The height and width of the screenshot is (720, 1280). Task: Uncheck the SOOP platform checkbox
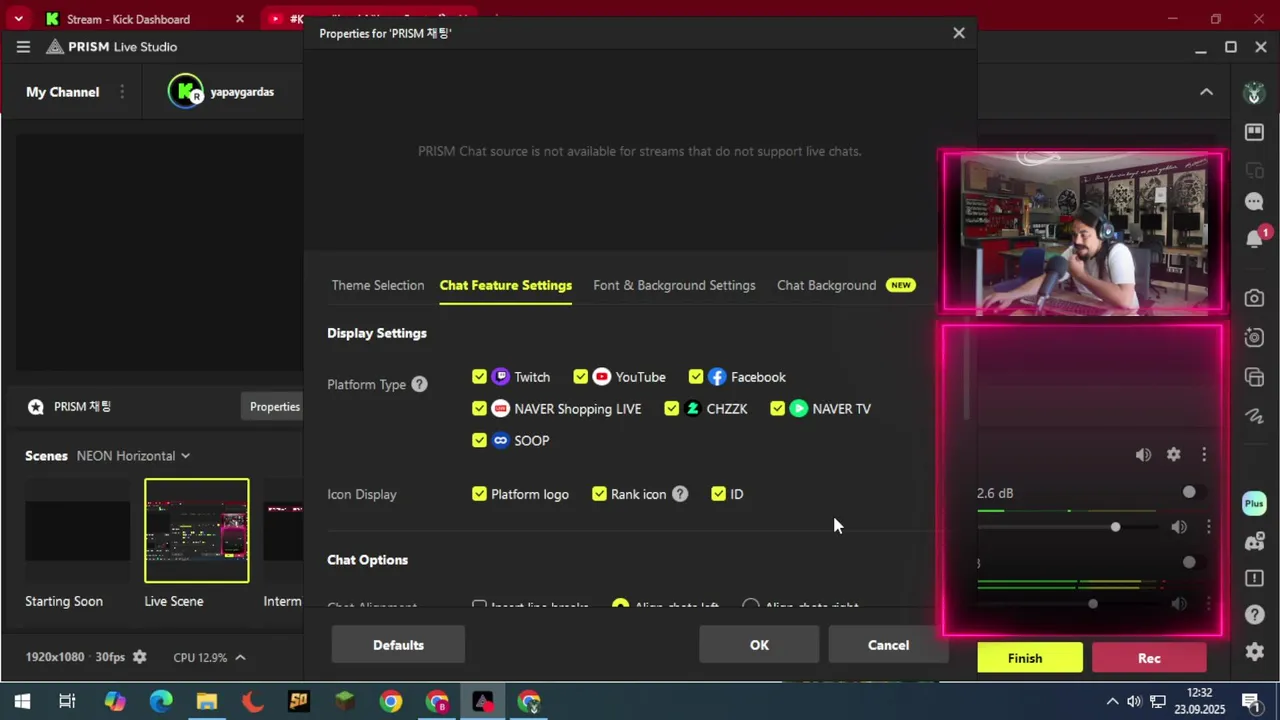479,441
